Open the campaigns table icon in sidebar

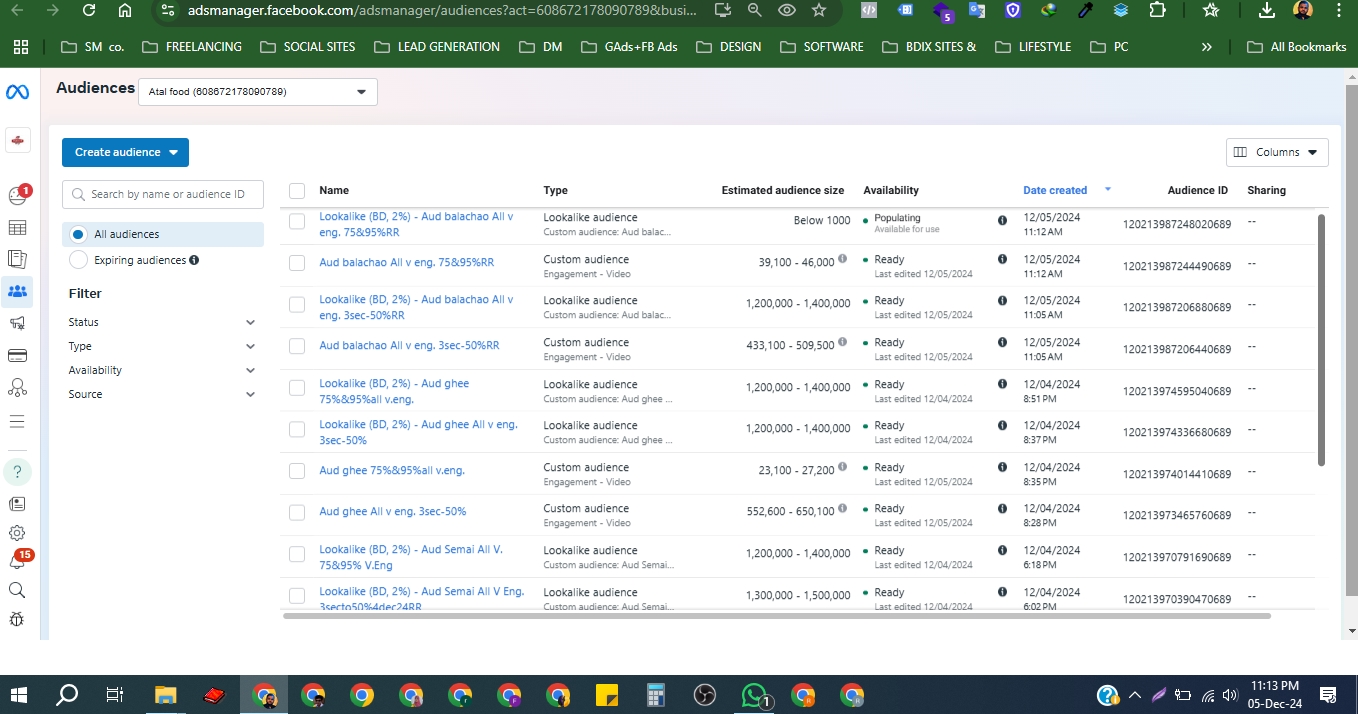(x=17, y=228)
